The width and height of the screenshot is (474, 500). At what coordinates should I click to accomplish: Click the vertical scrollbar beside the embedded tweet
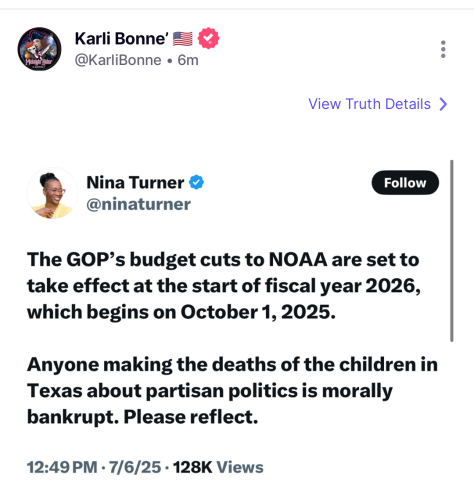452,251
